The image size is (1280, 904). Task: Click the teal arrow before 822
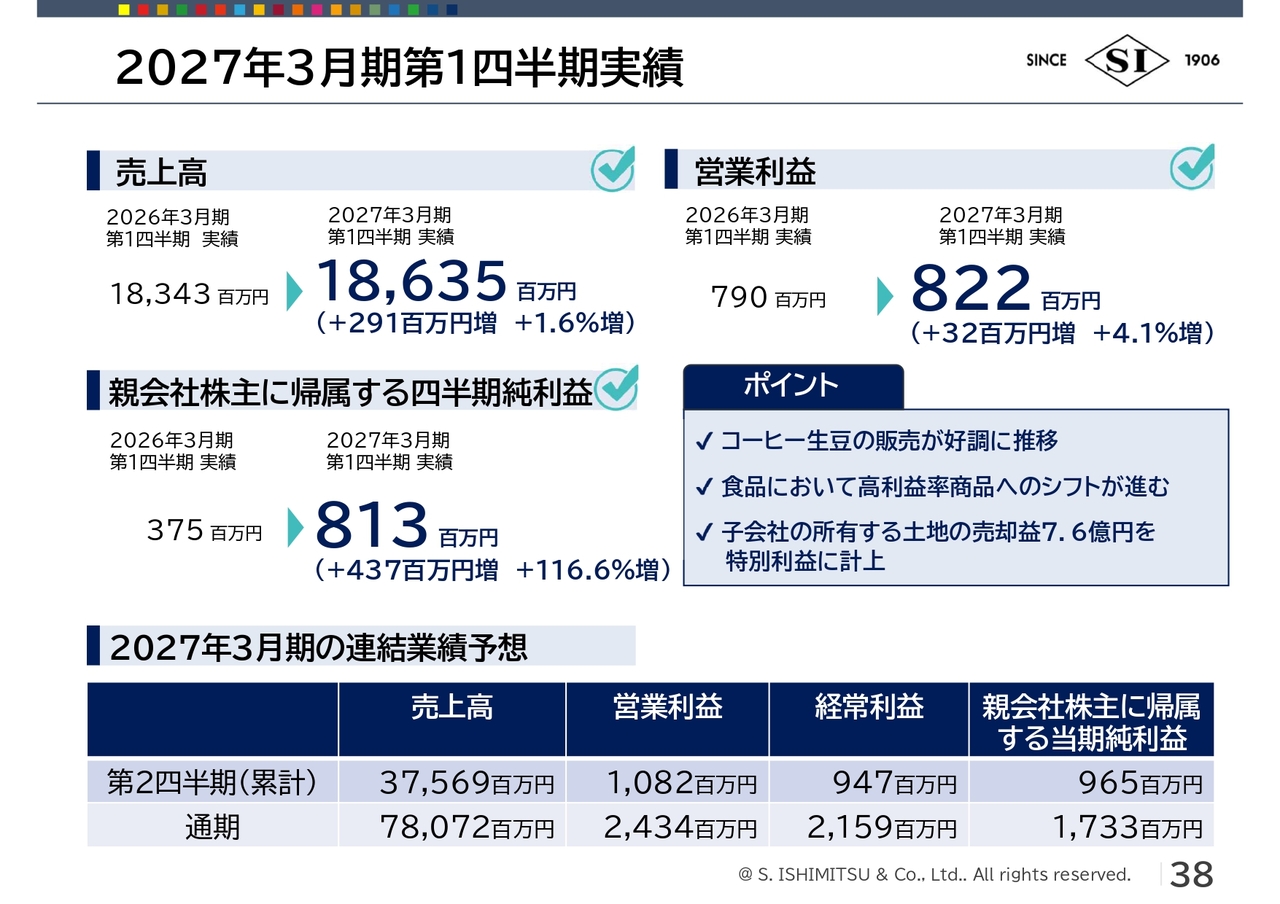[x=885, y=295]
